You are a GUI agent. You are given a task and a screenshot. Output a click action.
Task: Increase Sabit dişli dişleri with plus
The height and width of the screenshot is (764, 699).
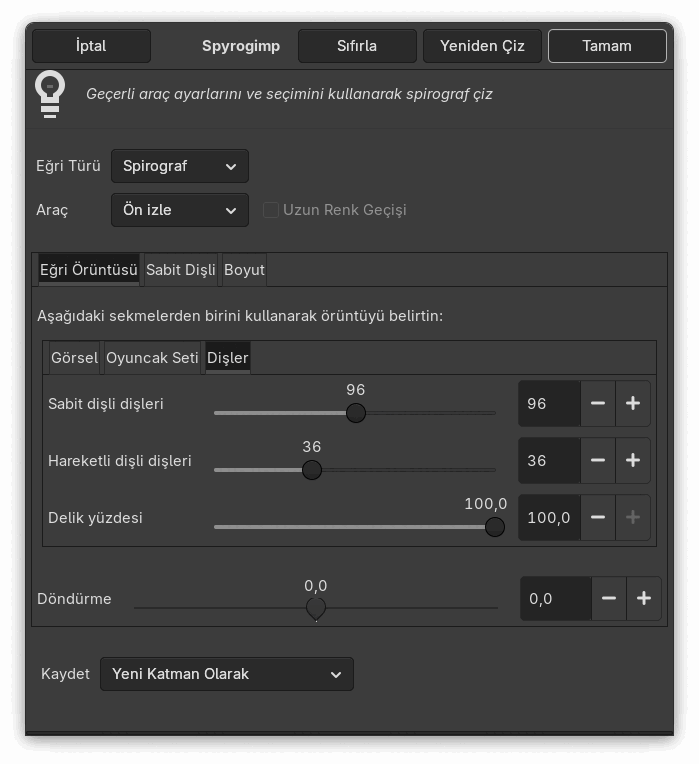[633, 403]
